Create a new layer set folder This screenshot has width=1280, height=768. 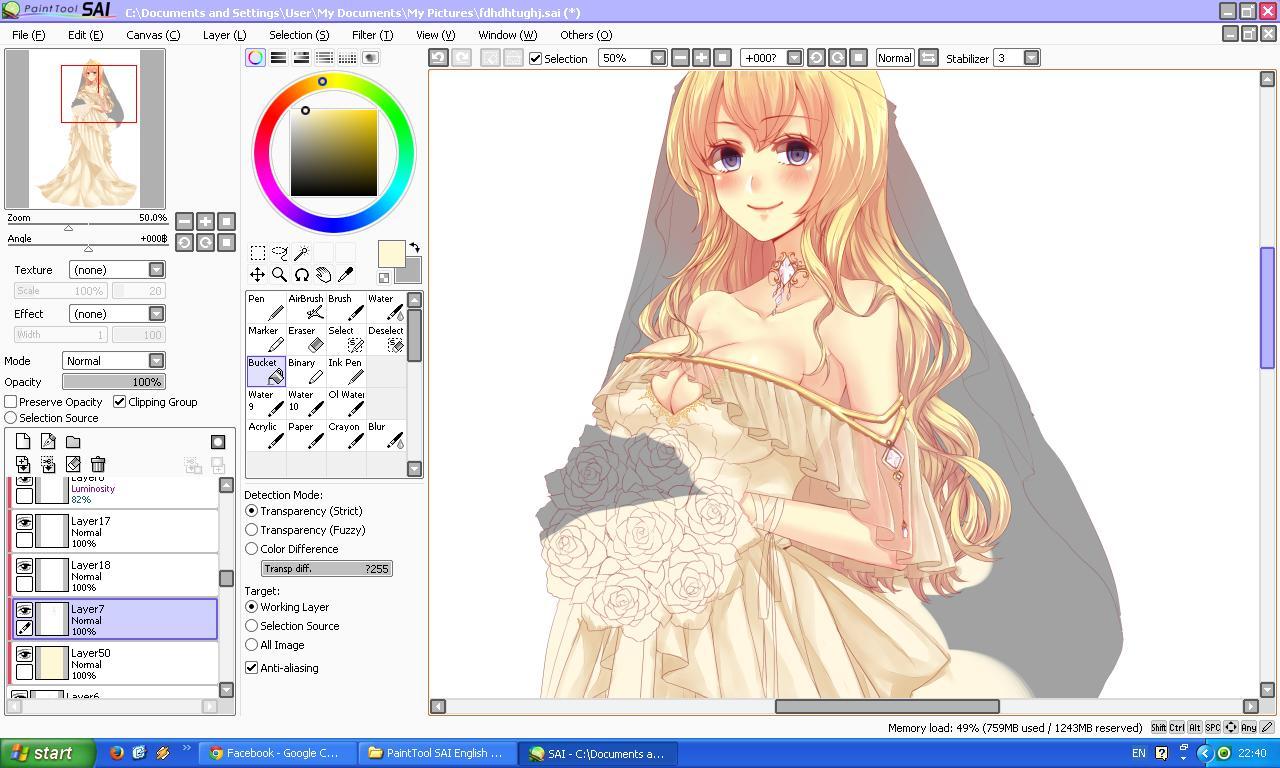tap(73, 442)
